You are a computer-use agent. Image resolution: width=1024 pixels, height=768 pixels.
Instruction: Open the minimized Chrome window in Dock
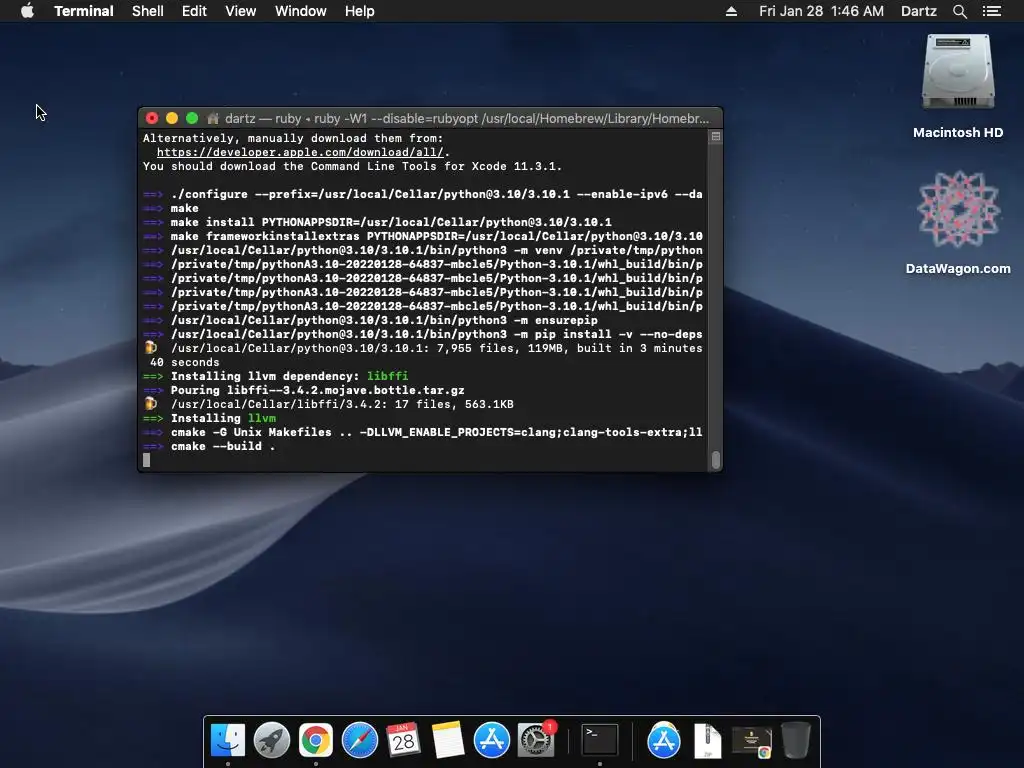coord(752,742)
